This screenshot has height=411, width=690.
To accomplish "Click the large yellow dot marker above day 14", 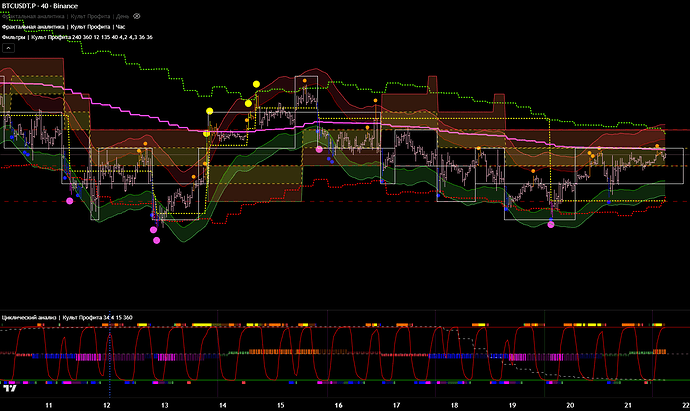I will pyautogui.click(x=210, y=111).
